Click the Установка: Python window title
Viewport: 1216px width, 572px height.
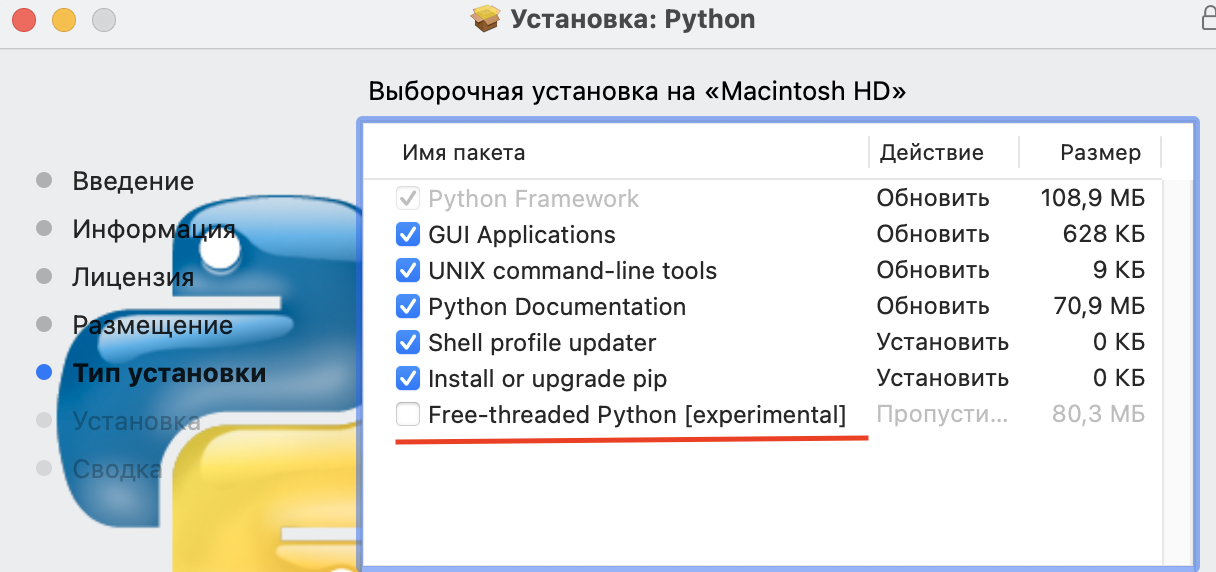click(x=633, y=19)
